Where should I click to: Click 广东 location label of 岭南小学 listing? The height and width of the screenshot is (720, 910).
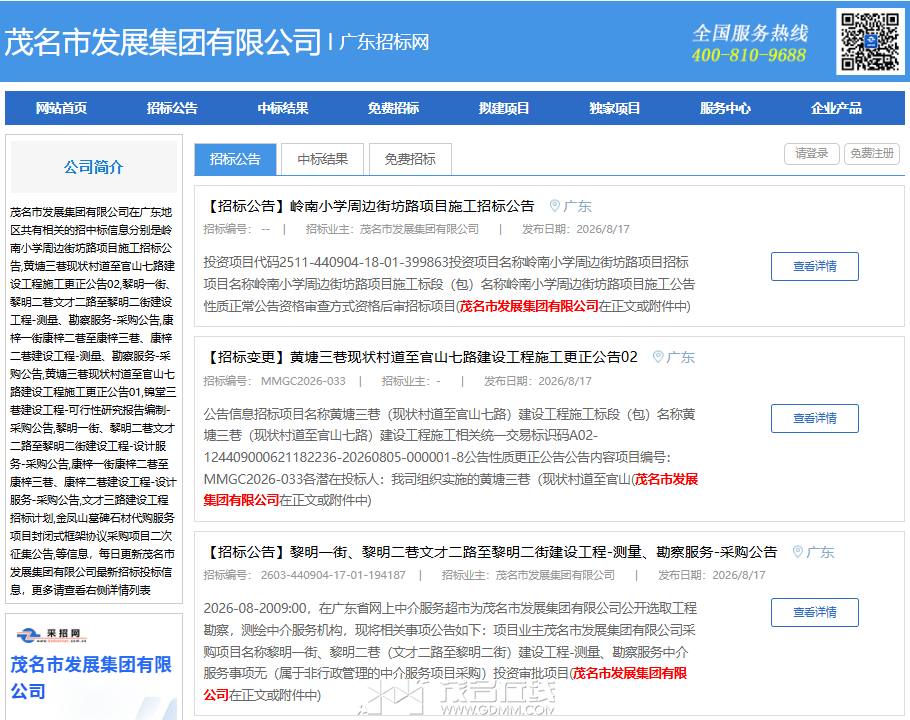[577, 207]
